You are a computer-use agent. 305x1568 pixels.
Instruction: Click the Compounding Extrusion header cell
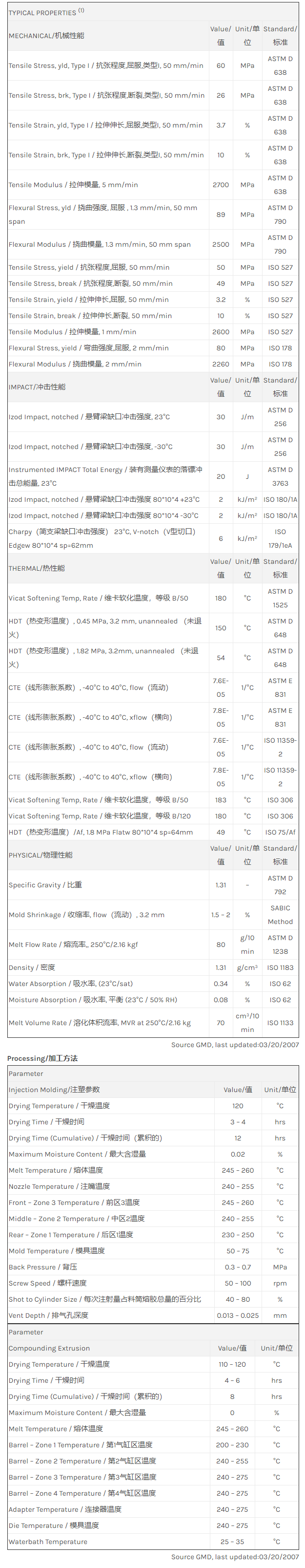pyautogui.click(x=49, y=1348)
